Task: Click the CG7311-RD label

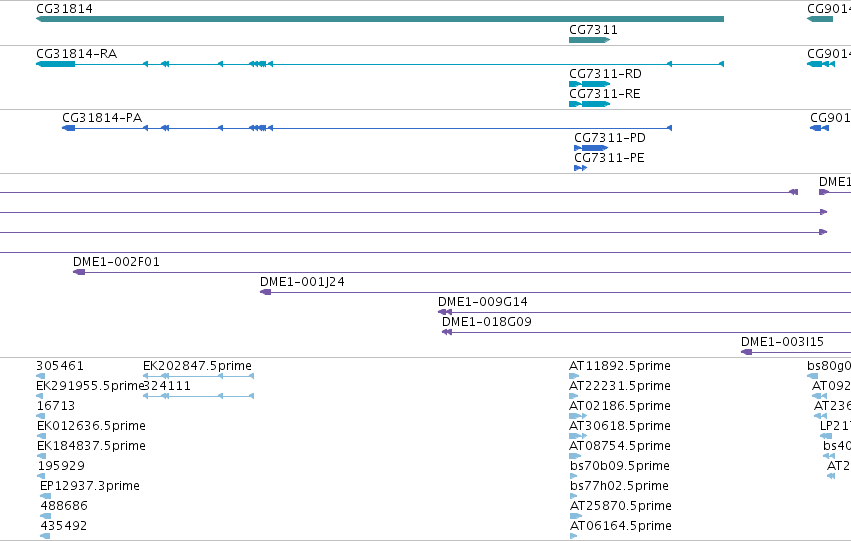Action: 605,74
